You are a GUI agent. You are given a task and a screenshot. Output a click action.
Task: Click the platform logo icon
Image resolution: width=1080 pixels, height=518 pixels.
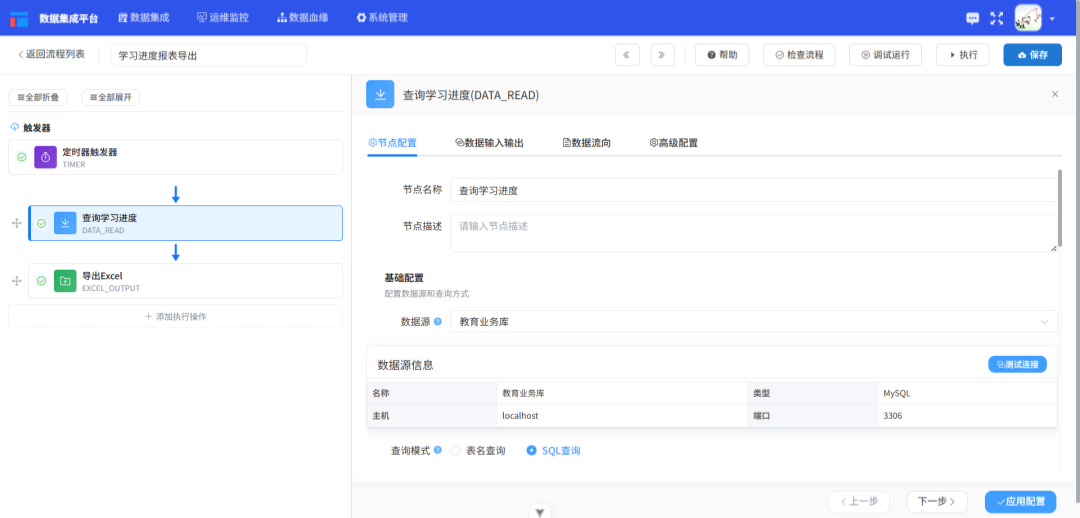click(19, 19)
